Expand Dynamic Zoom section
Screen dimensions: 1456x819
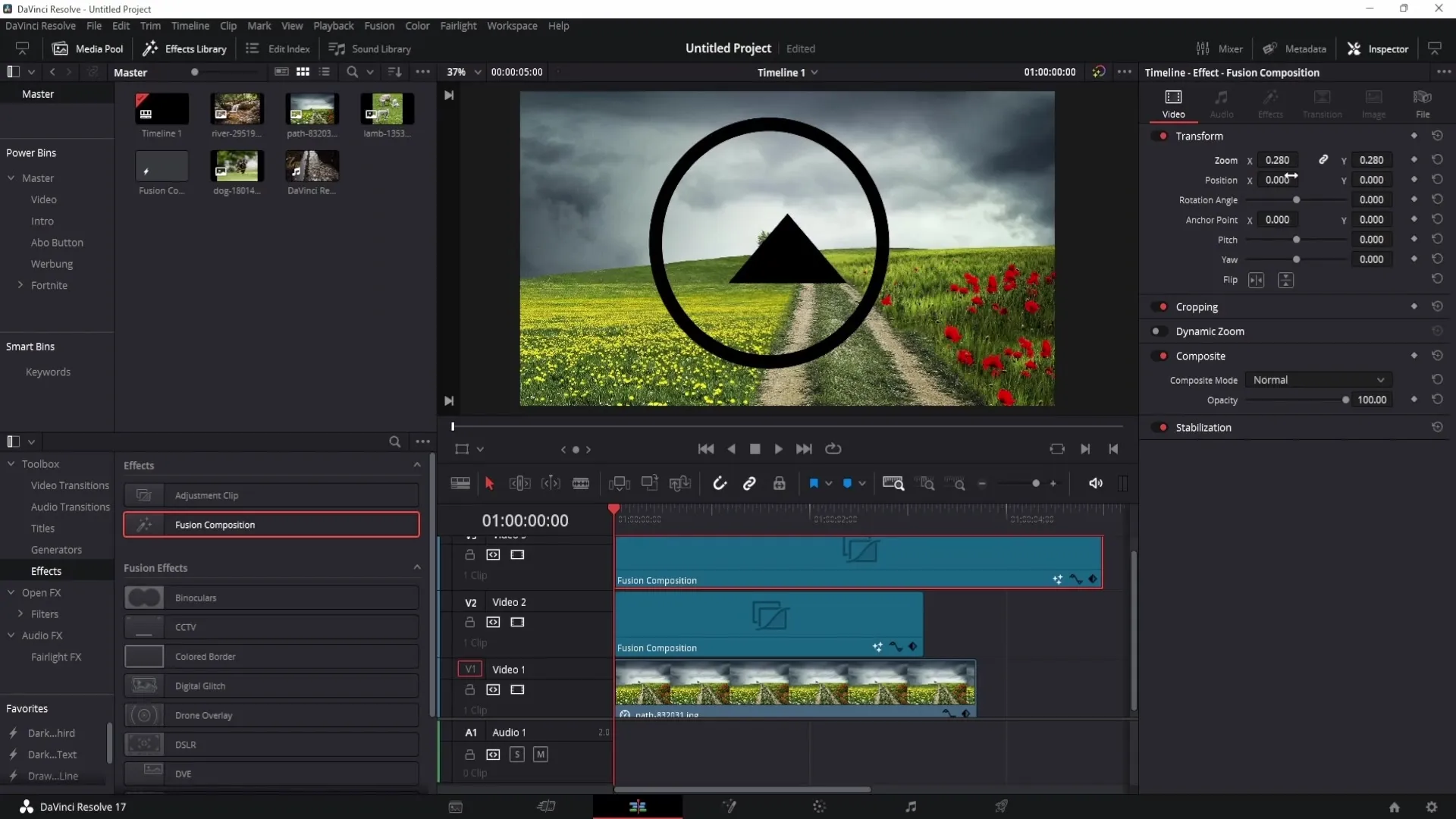1211,331
